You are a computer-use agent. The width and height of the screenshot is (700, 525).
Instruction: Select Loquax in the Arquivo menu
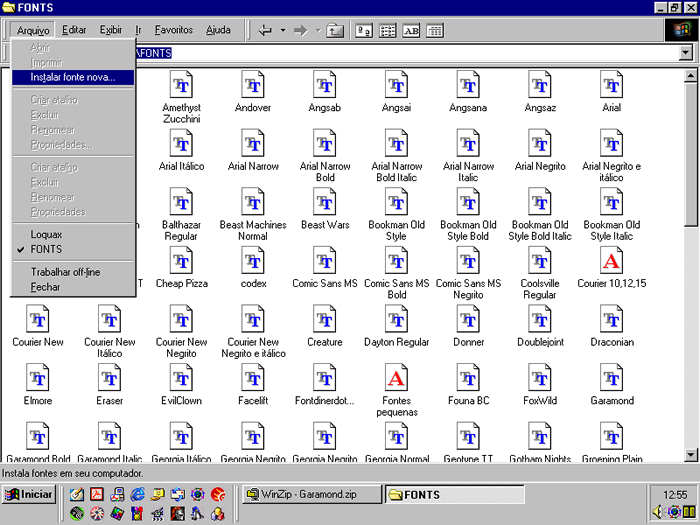(73, 234)
